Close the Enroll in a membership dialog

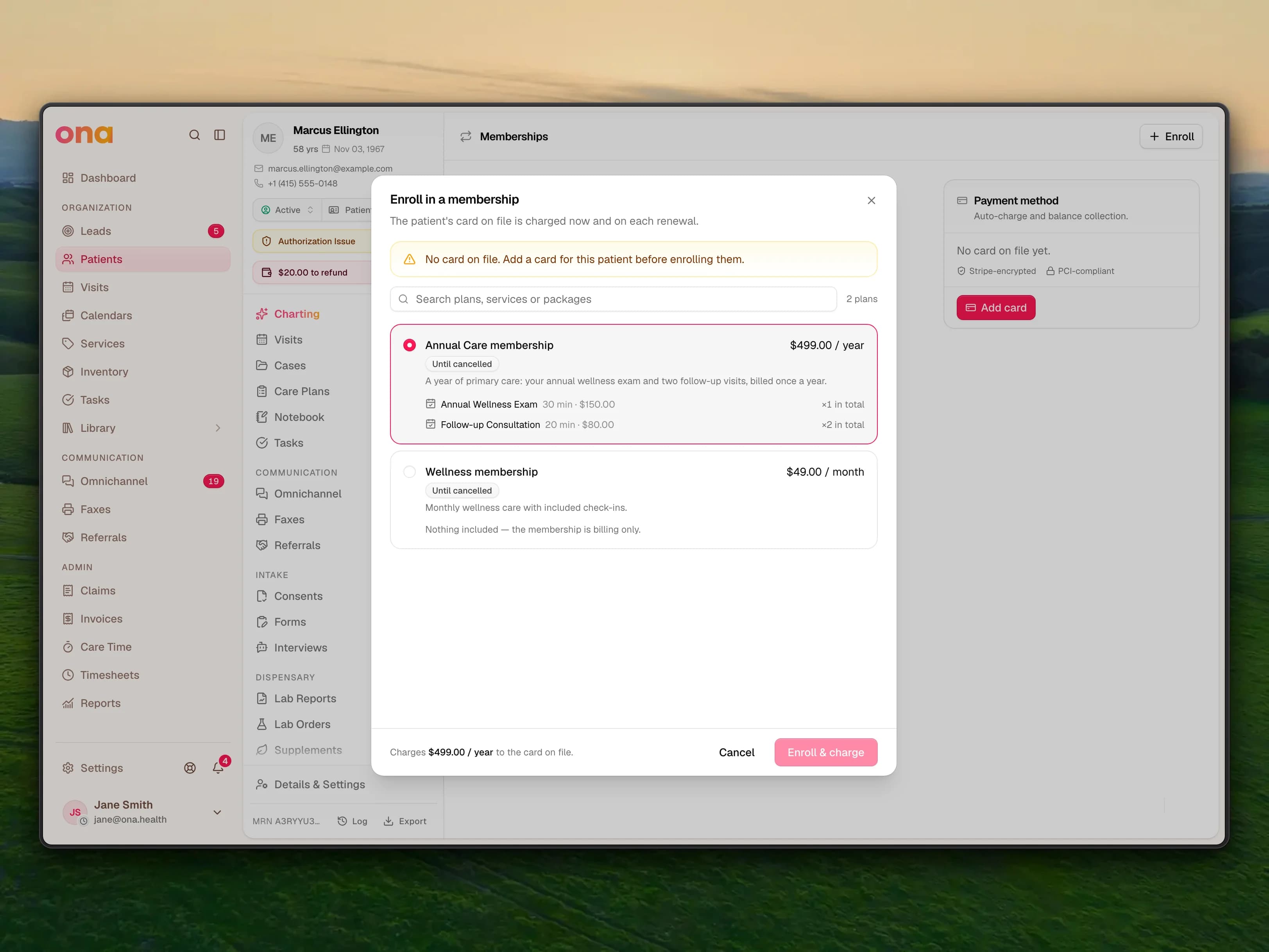[x=872, y=200]
